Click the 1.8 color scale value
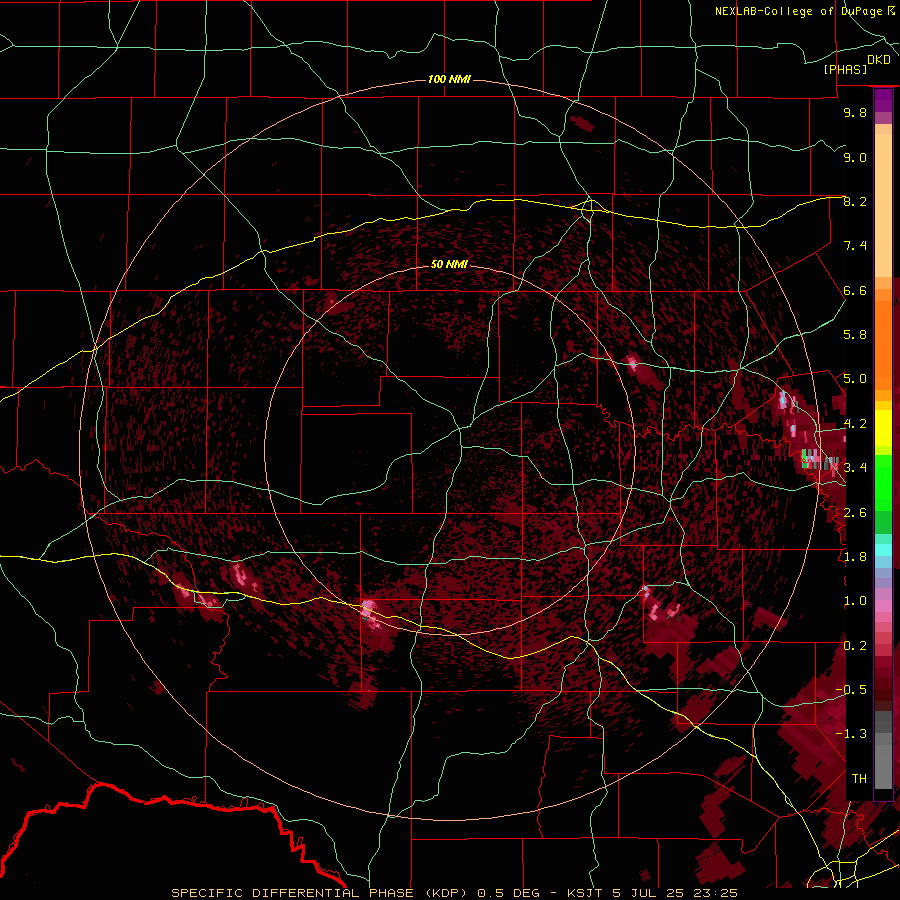The image size is (900, 900). pyautogui.click(x=855, y=557)
